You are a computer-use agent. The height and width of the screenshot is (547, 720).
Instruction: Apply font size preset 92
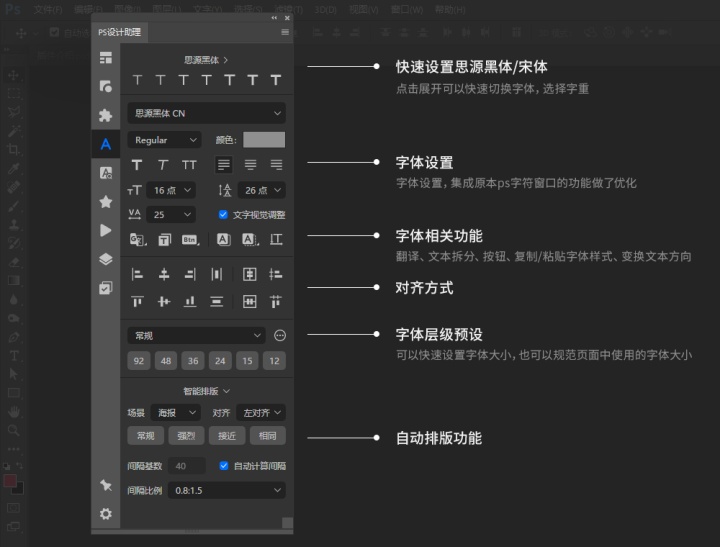[139, 361]
